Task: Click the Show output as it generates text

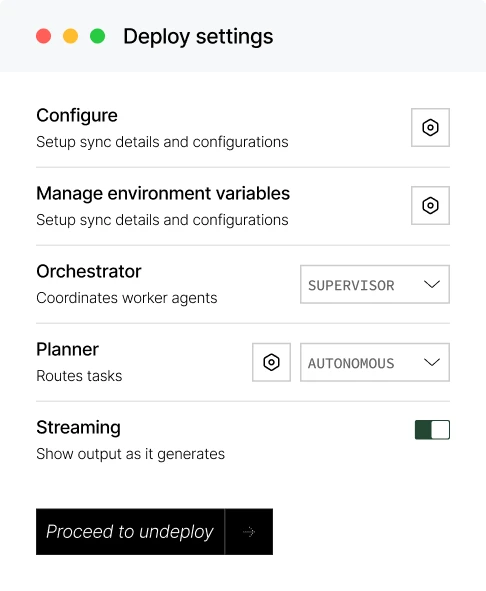Action: (130, 454)
